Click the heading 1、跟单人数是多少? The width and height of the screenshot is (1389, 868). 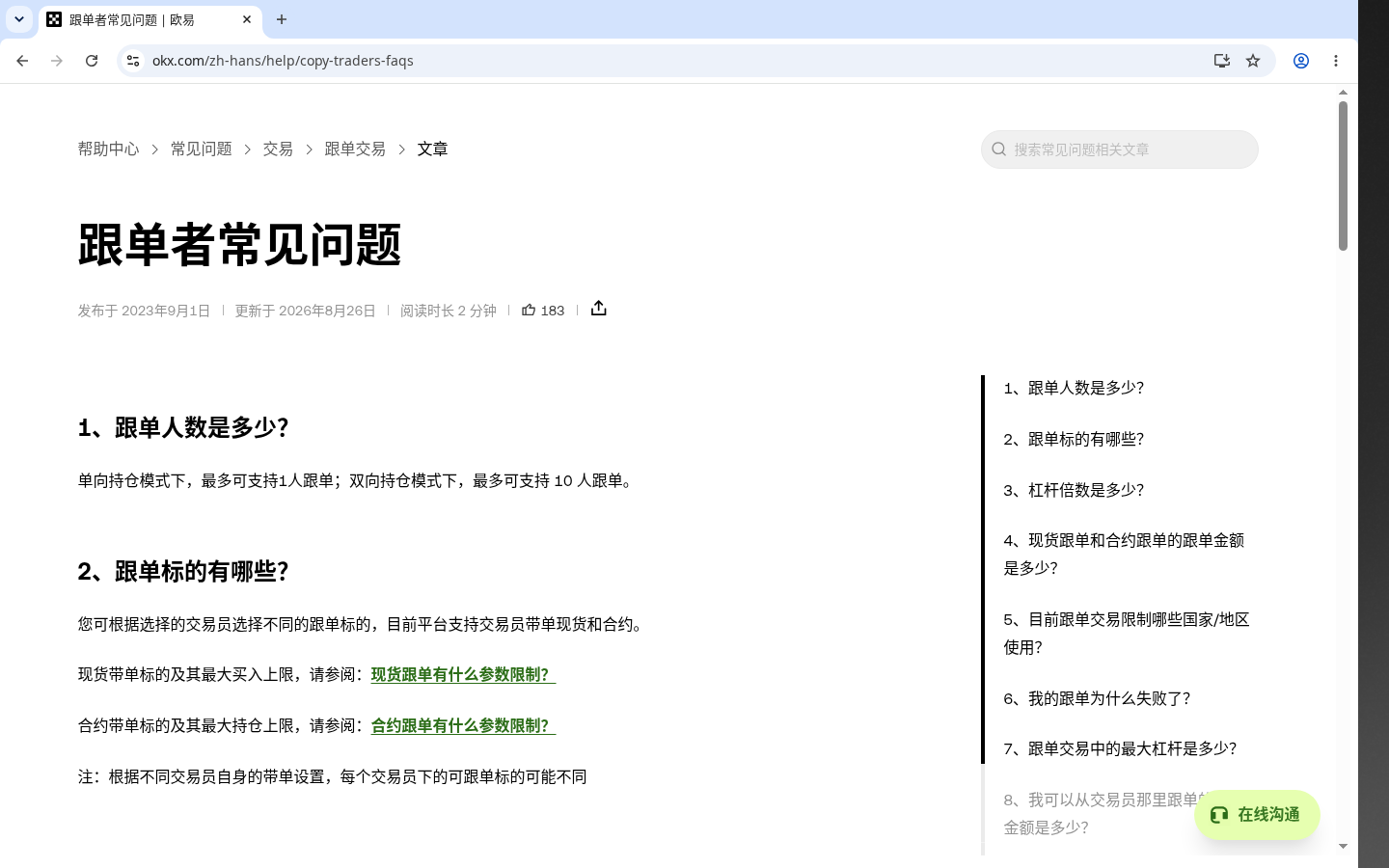(183, 427)
